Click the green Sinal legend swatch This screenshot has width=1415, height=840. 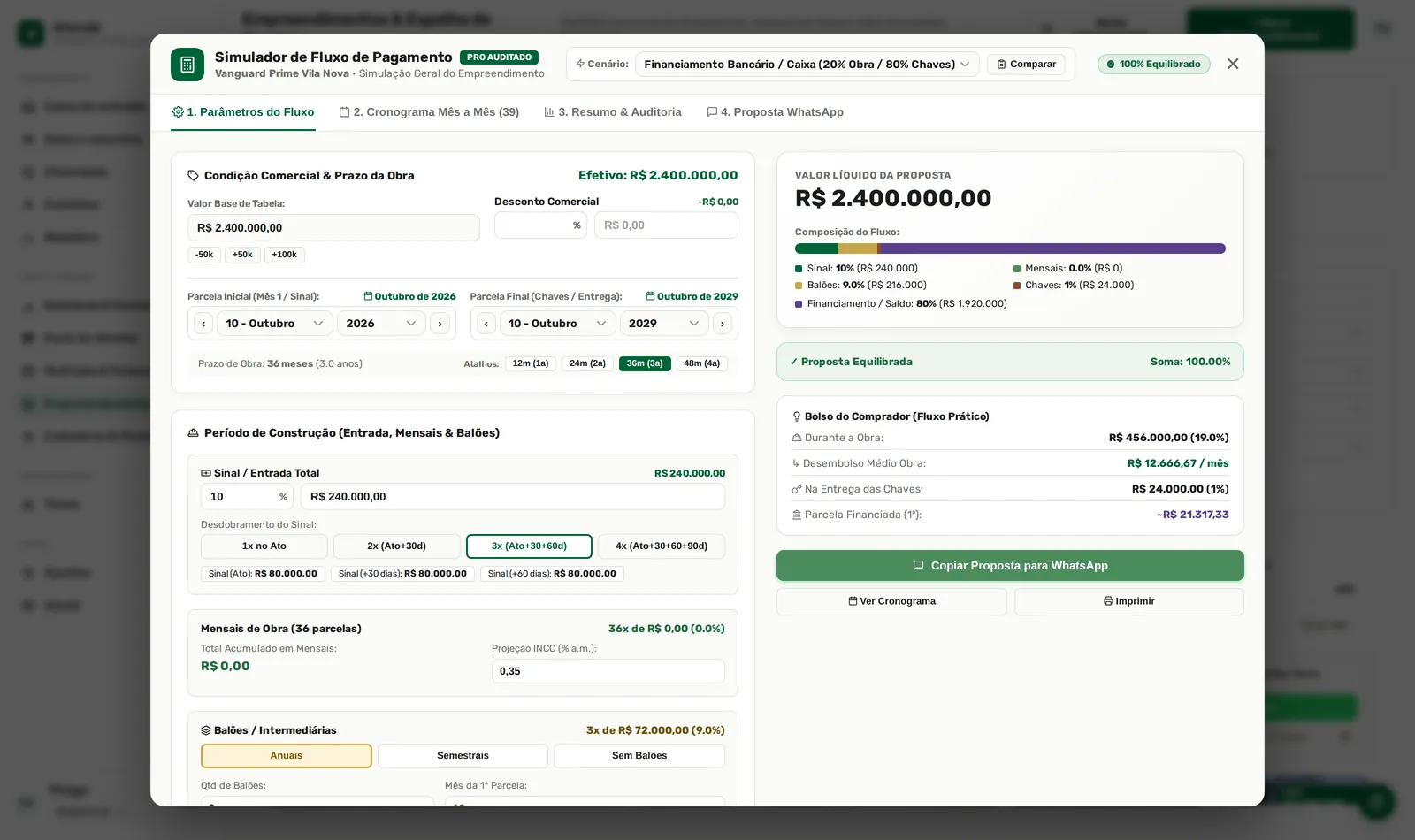[x=799, y=269]
